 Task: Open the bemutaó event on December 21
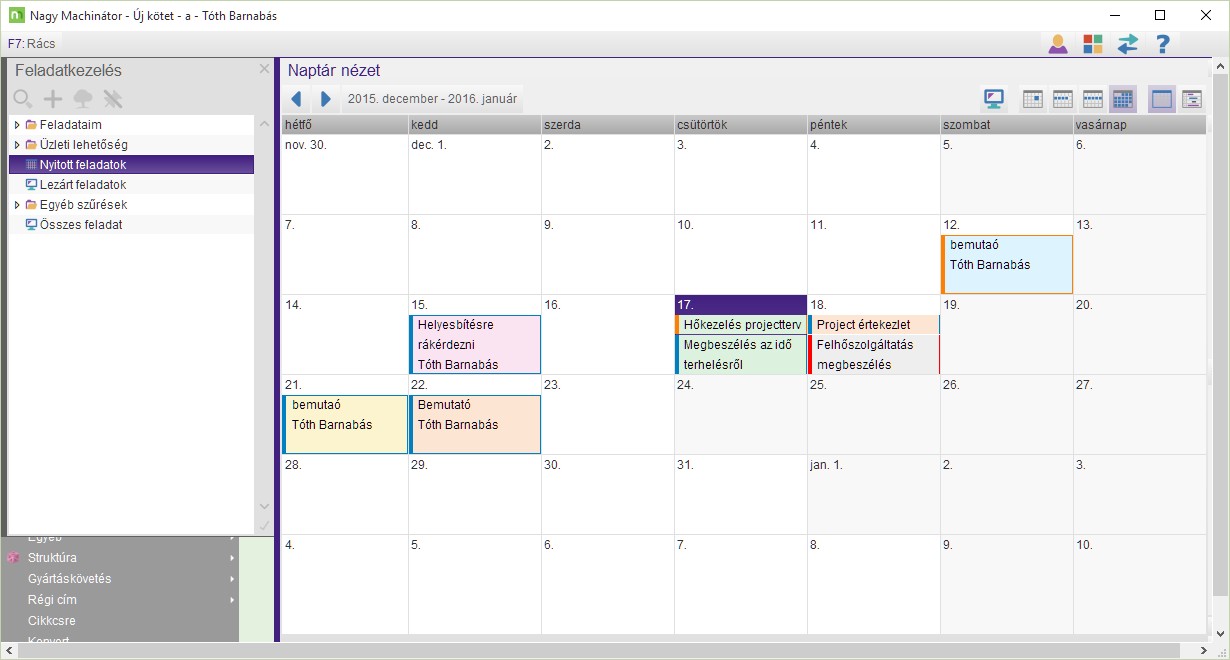[x=345, y=424]
